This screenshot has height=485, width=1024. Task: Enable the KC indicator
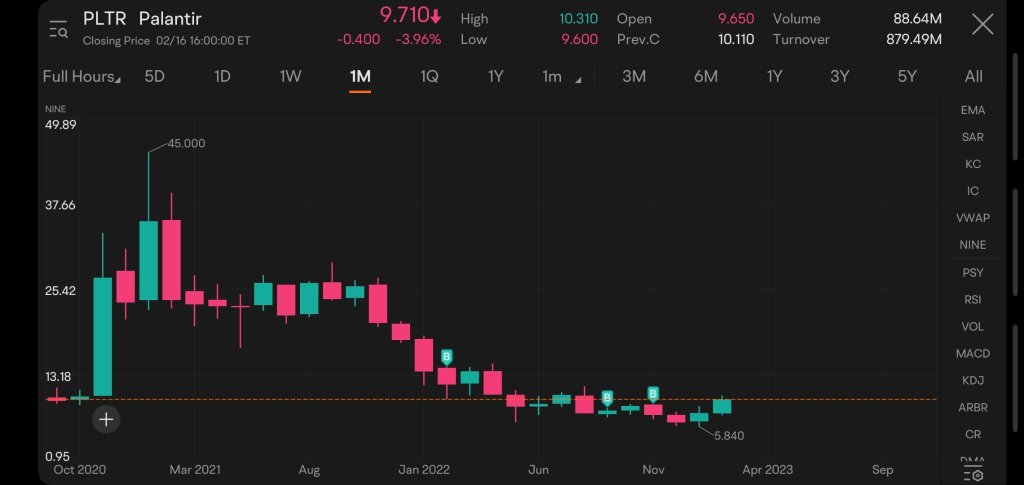click(972, 164)
